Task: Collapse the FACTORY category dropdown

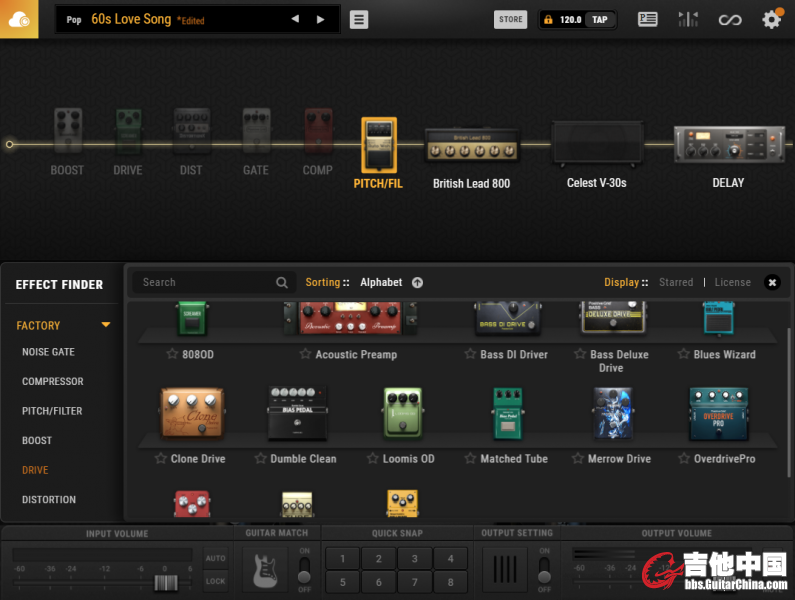Action: [x=105, y=325]
